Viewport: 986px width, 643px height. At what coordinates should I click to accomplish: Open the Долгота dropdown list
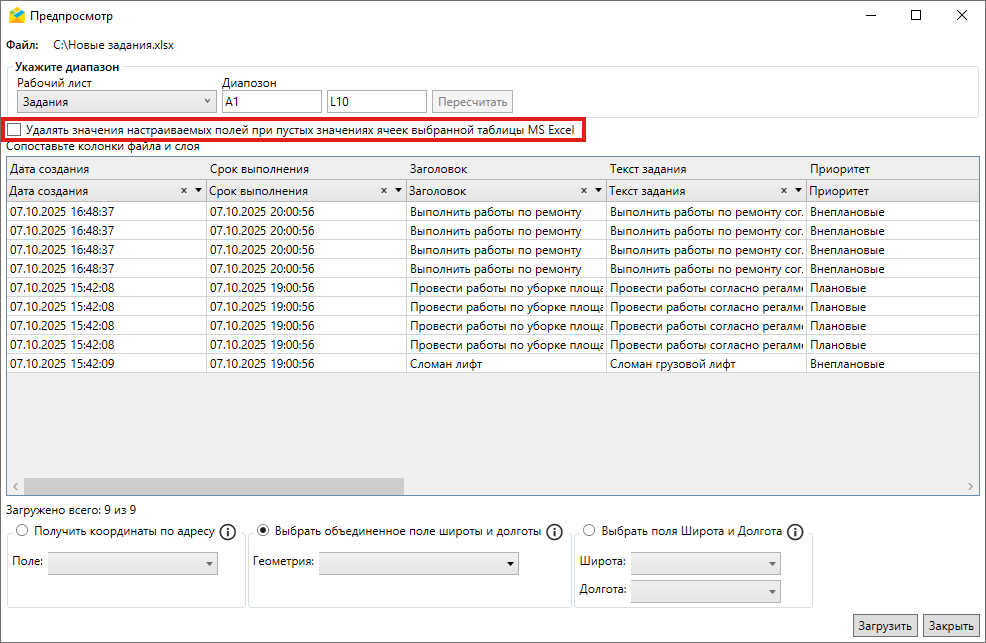[x=705, y=591]
